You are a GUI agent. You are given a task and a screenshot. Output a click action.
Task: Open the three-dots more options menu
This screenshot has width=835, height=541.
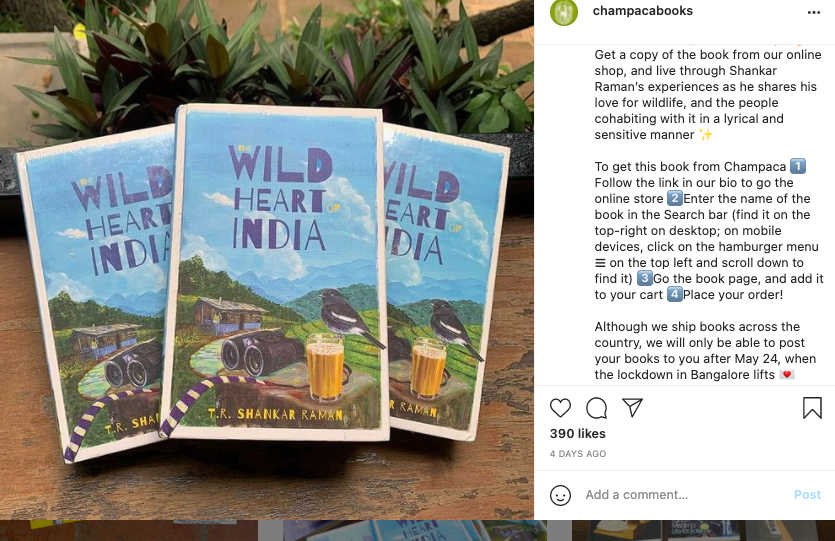[x=813, y=13]
